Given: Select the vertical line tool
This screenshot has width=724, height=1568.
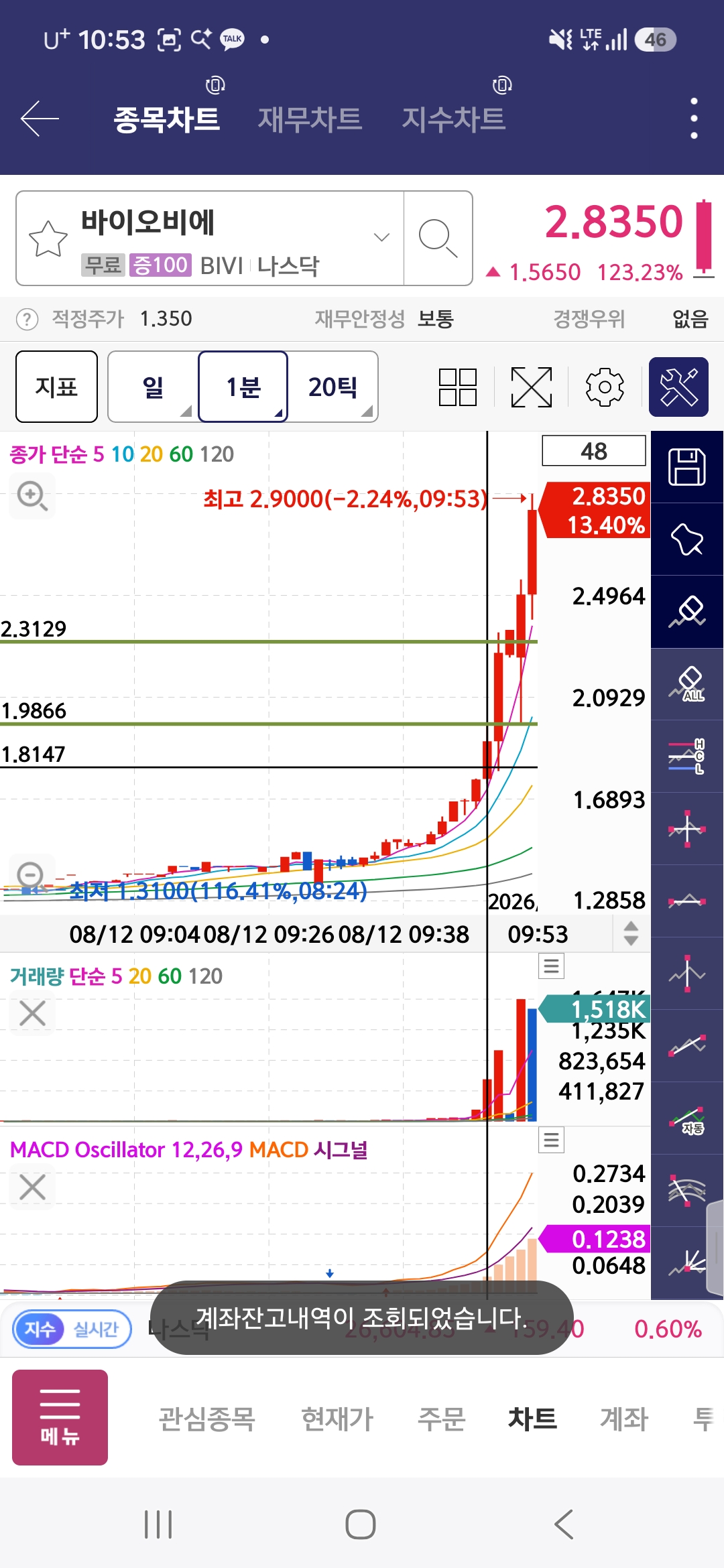Looking at the screenshot, I should (687, 974).
